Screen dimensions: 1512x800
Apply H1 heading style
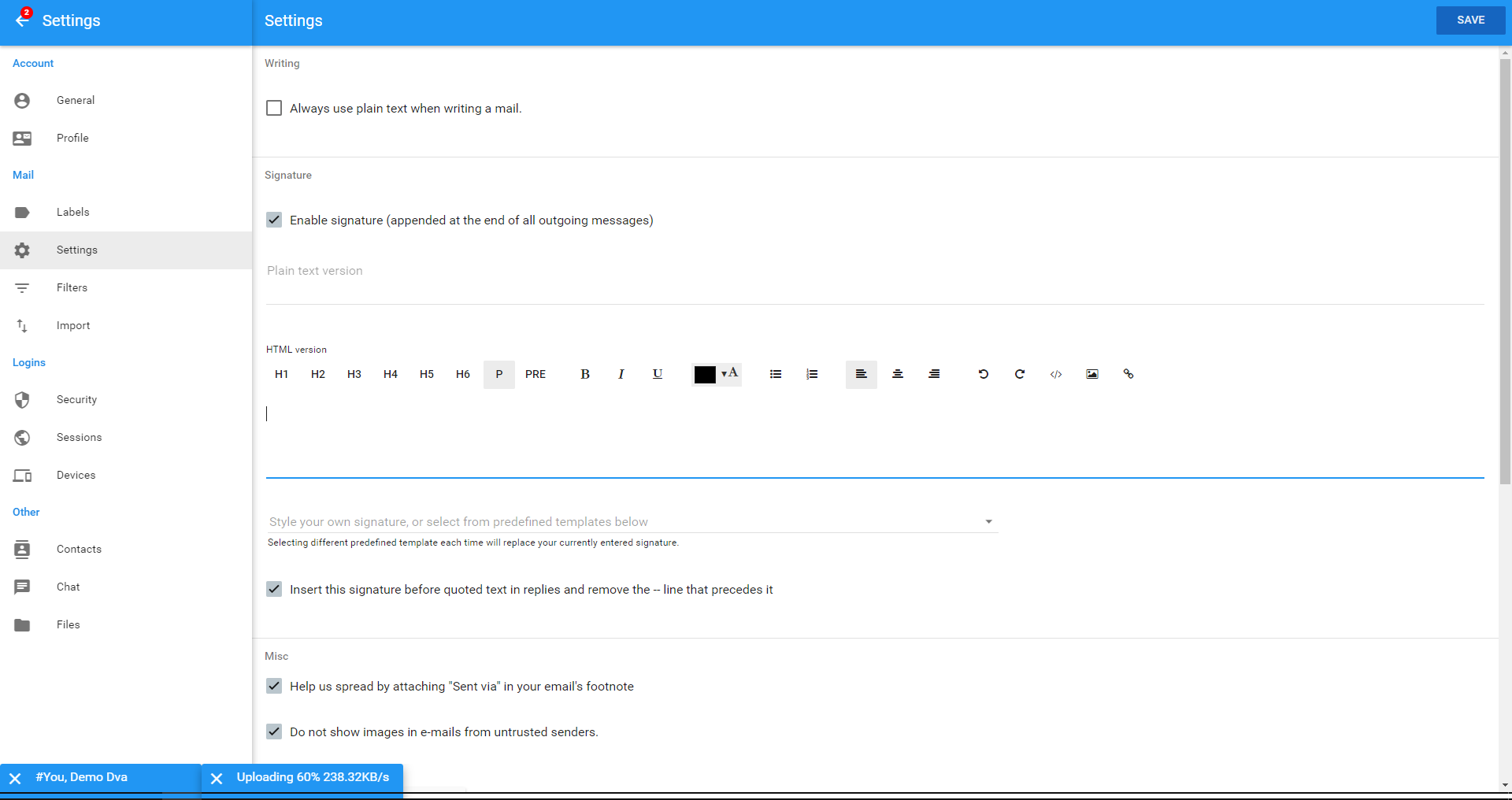click(x=281, y=374)
